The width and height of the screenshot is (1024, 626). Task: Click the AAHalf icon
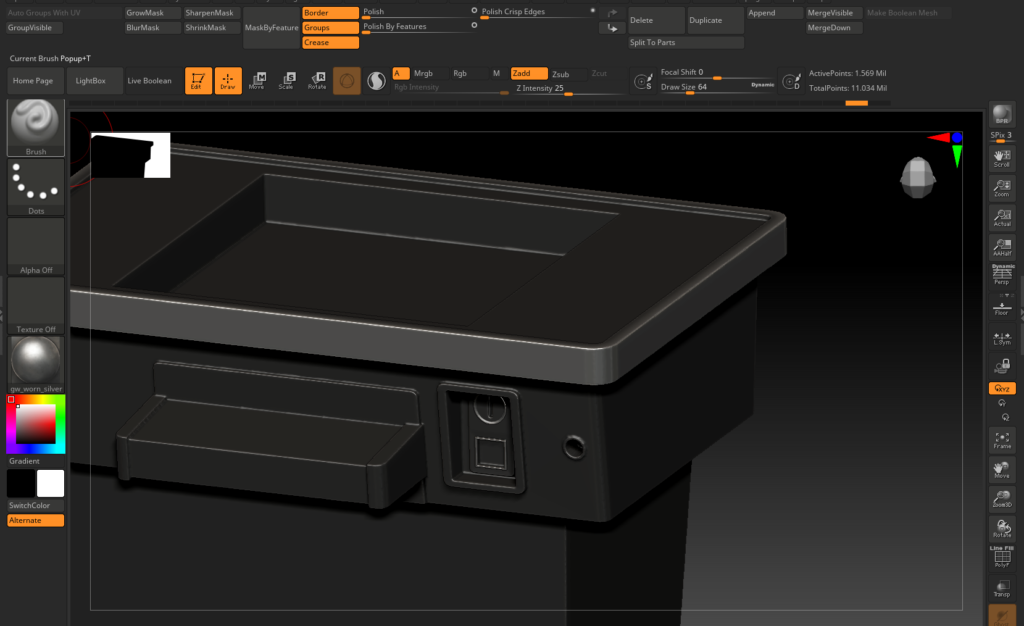[1002, 247]
